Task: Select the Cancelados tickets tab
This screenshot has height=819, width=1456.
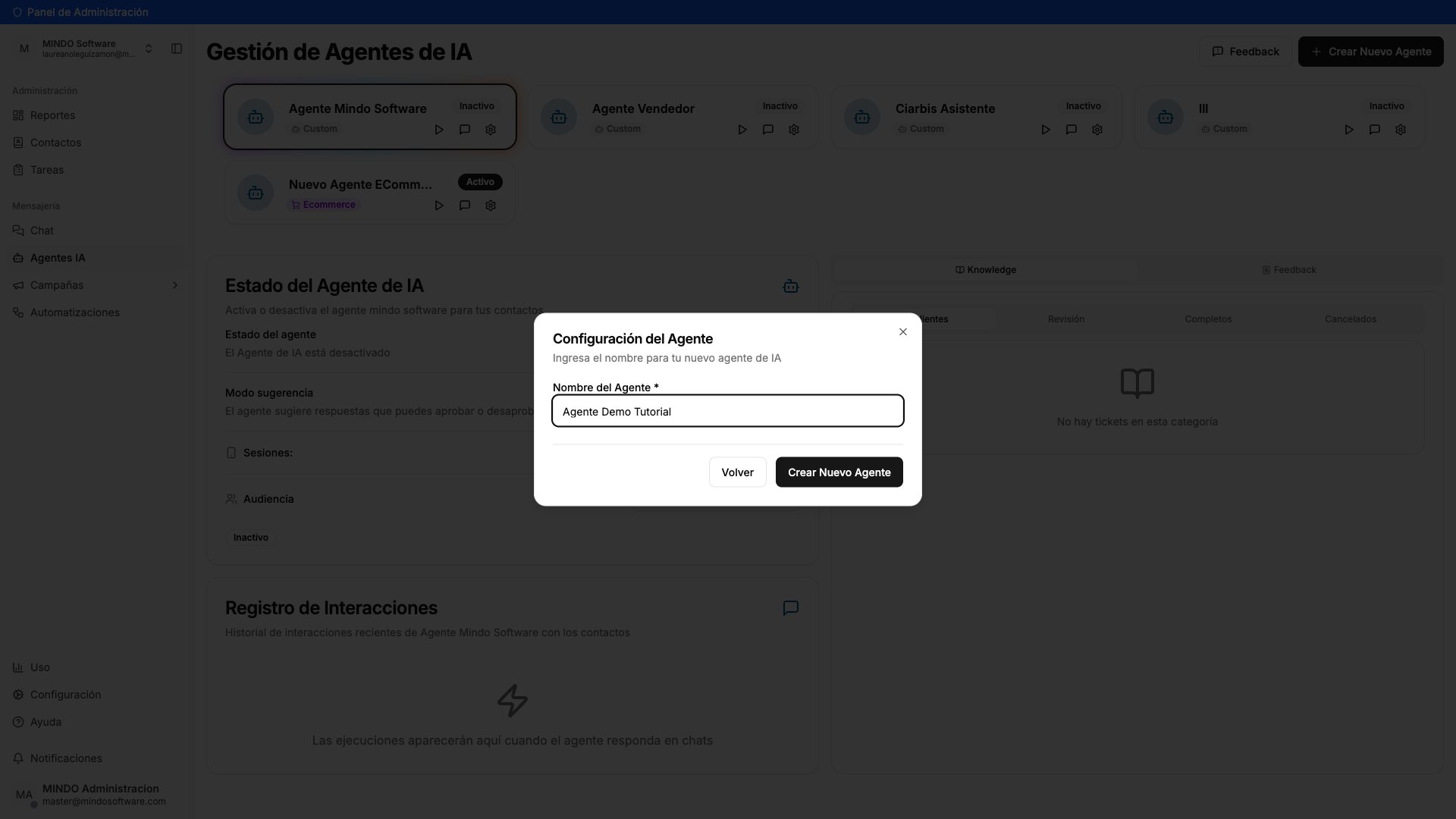Action: click(1350, 319)
